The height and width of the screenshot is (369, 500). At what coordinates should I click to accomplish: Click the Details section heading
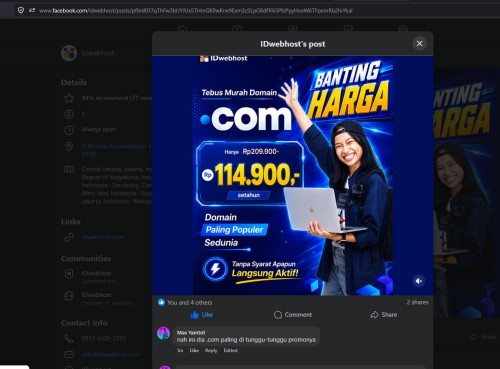pos(74,82)
